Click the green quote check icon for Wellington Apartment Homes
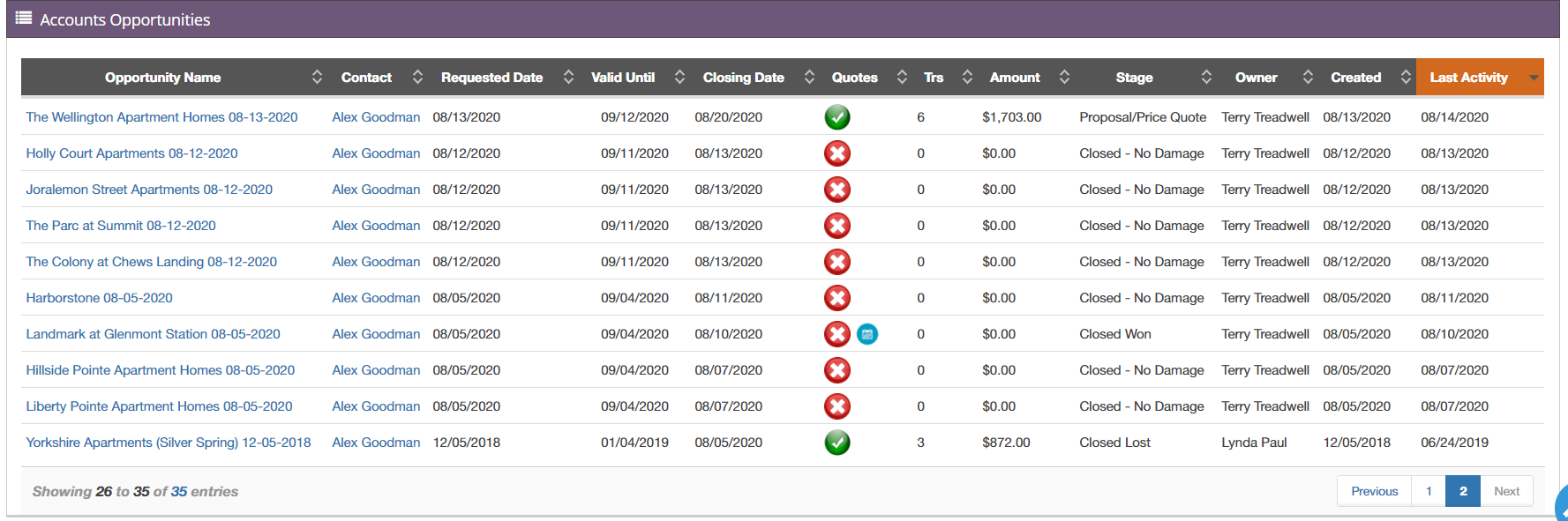Viewport: 1568px width, 521px height. [837, 117]
